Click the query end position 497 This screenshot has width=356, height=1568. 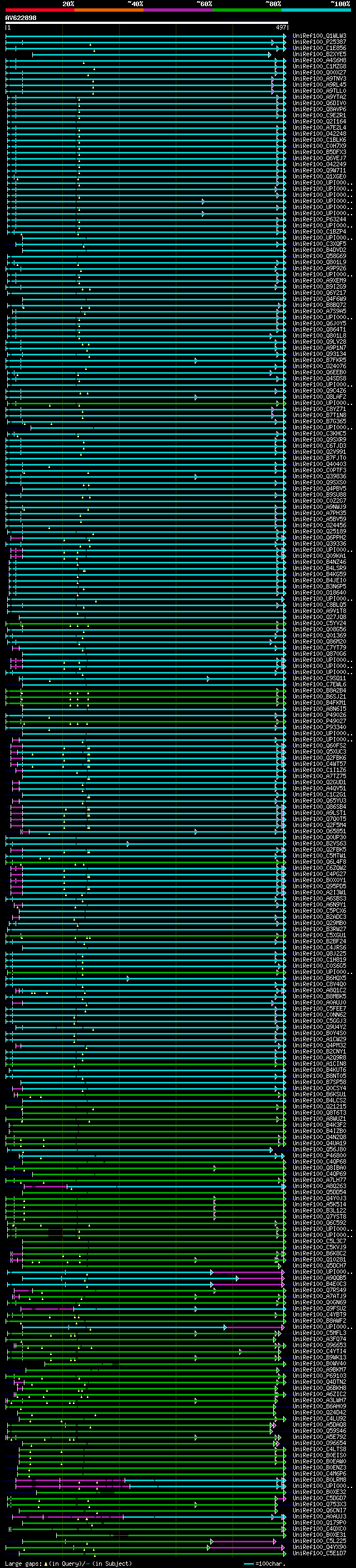[x=281, y=28]
